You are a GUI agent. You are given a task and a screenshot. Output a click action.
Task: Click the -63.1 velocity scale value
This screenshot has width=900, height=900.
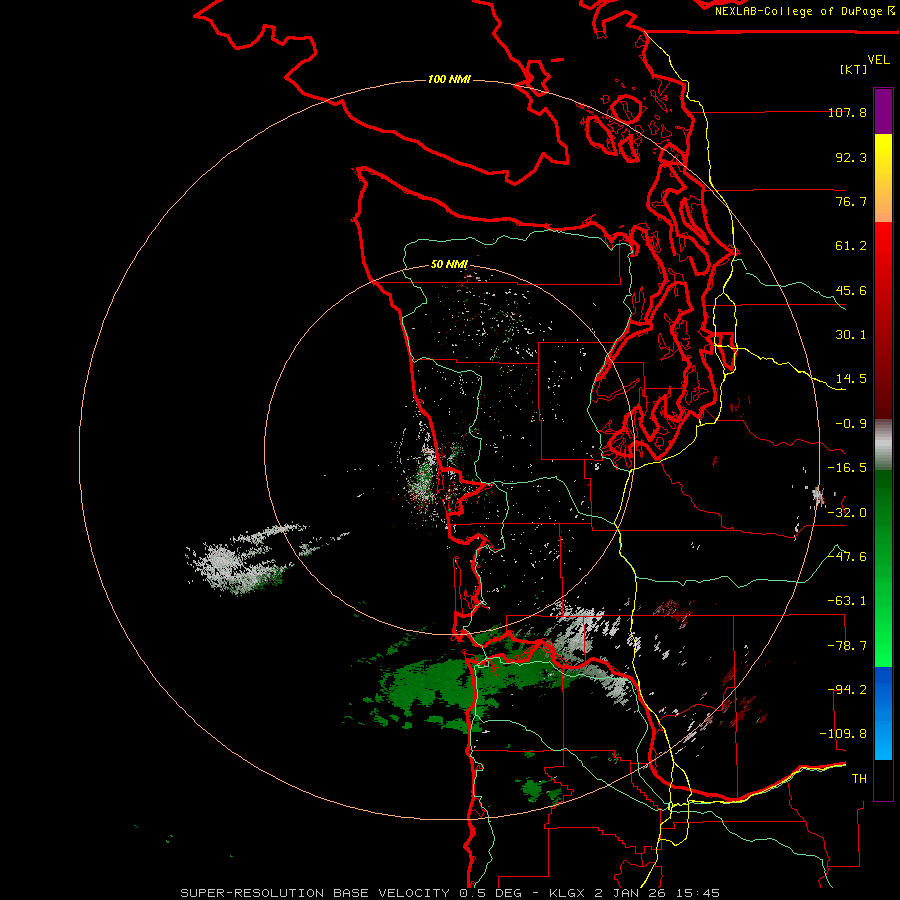(847, 601)
